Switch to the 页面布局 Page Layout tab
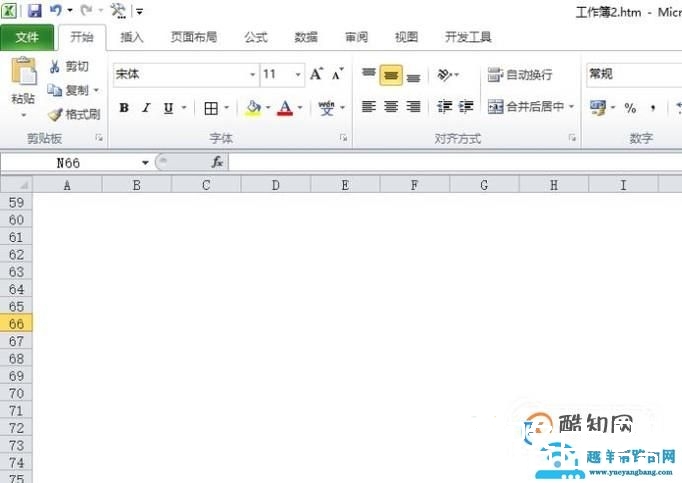Viewport: 682px width, 483px height. pos(194,37)
